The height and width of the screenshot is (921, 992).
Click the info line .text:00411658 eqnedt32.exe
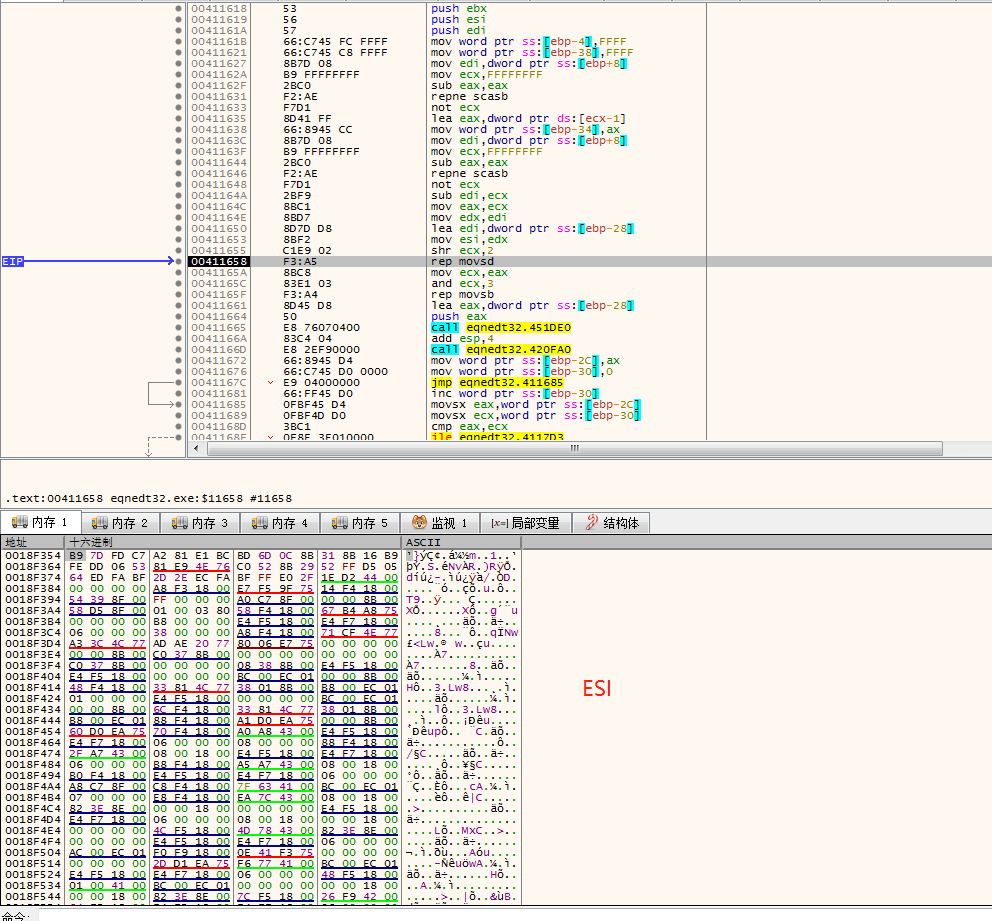tap(149, 498)
